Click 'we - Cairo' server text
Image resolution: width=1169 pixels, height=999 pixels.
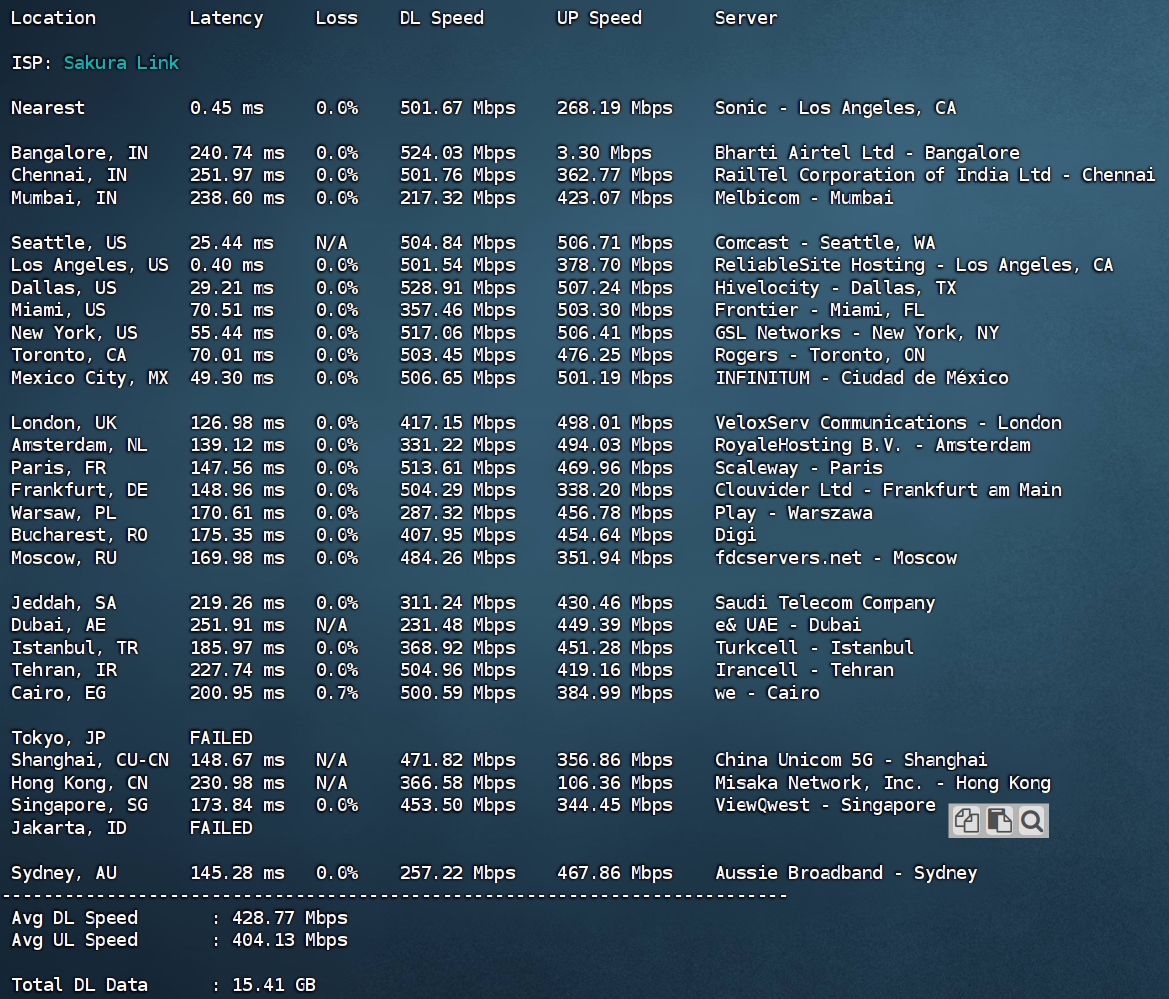click(767, 693)
